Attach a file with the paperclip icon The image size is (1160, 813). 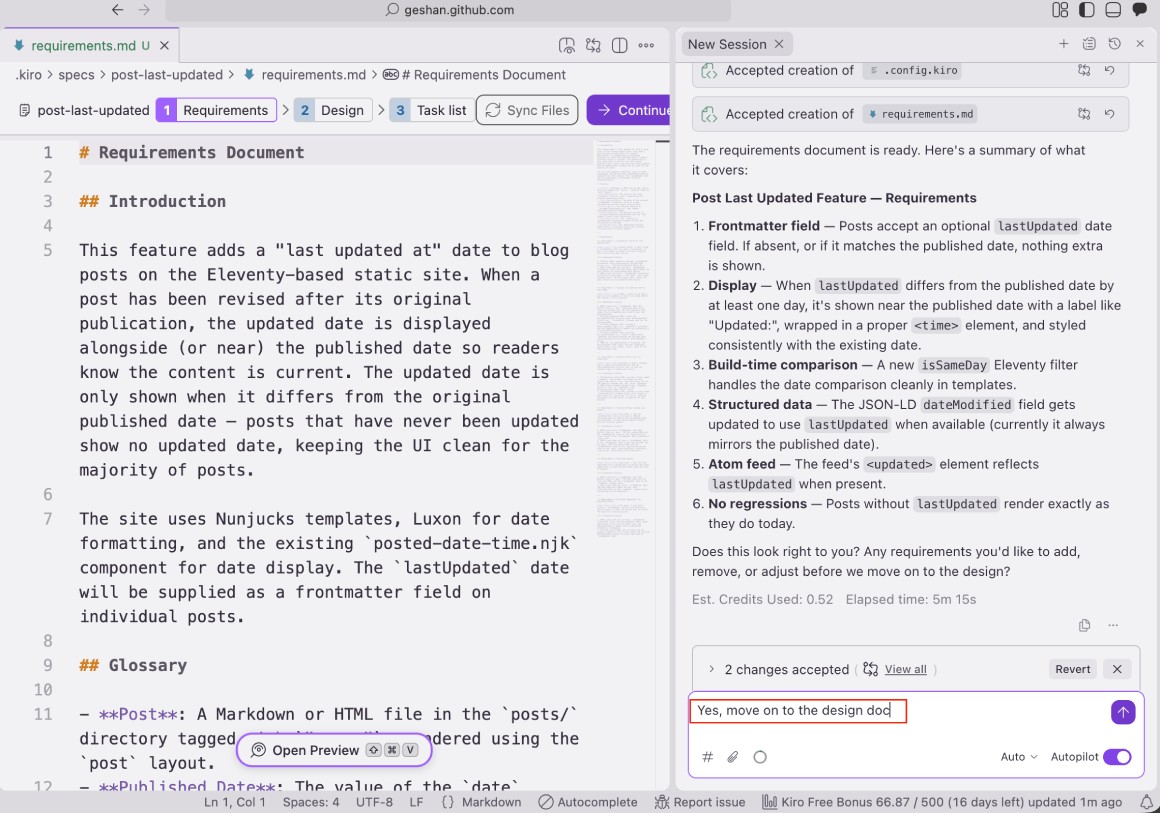tap(732, 757)
